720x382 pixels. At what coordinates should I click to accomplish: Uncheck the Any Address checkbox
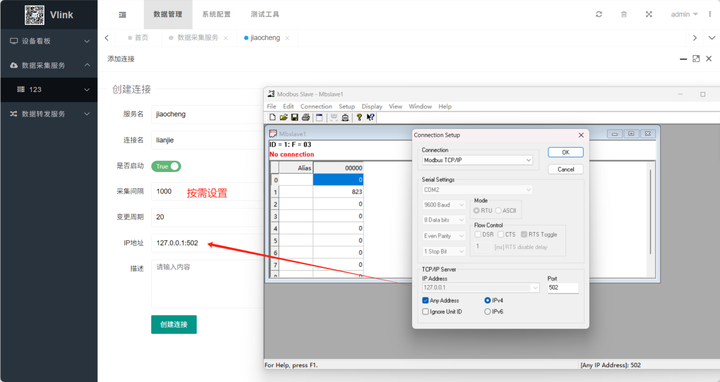pyautogui.click(x=425, y=300)
